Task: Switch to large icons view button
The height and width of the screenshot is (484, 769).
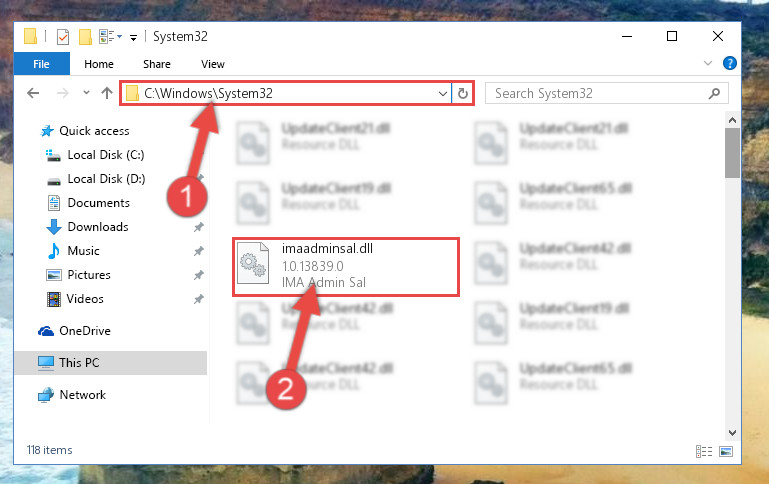Action: tap(726, 451)
